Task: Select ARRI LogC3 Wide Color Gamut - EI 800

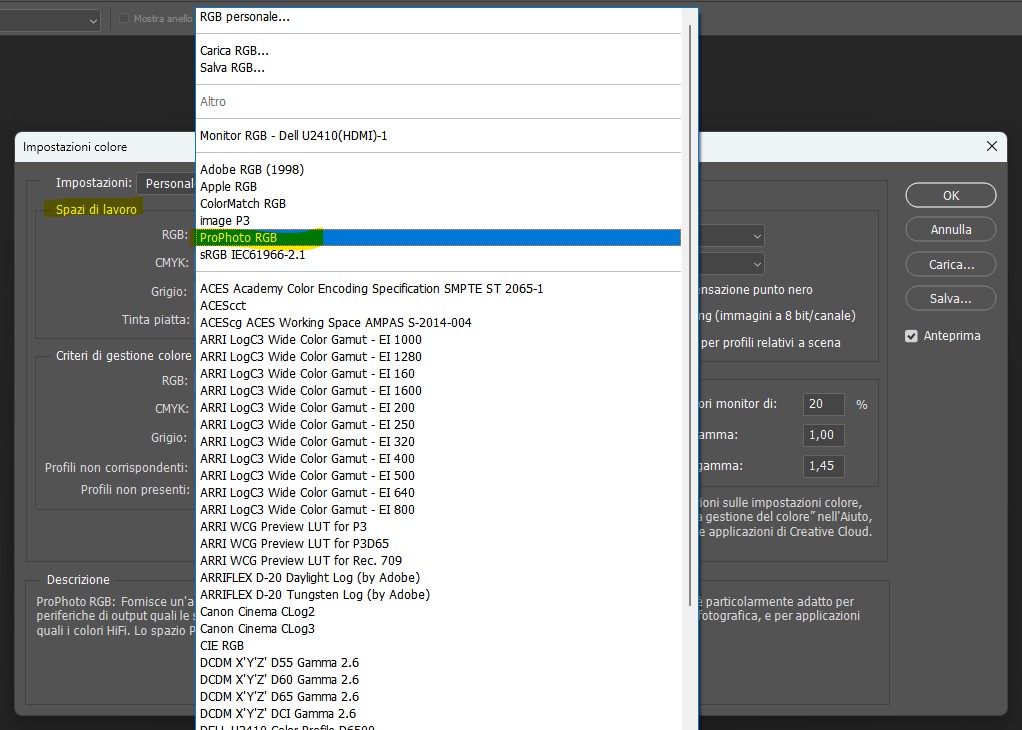Action: click(x=438, y=508)
